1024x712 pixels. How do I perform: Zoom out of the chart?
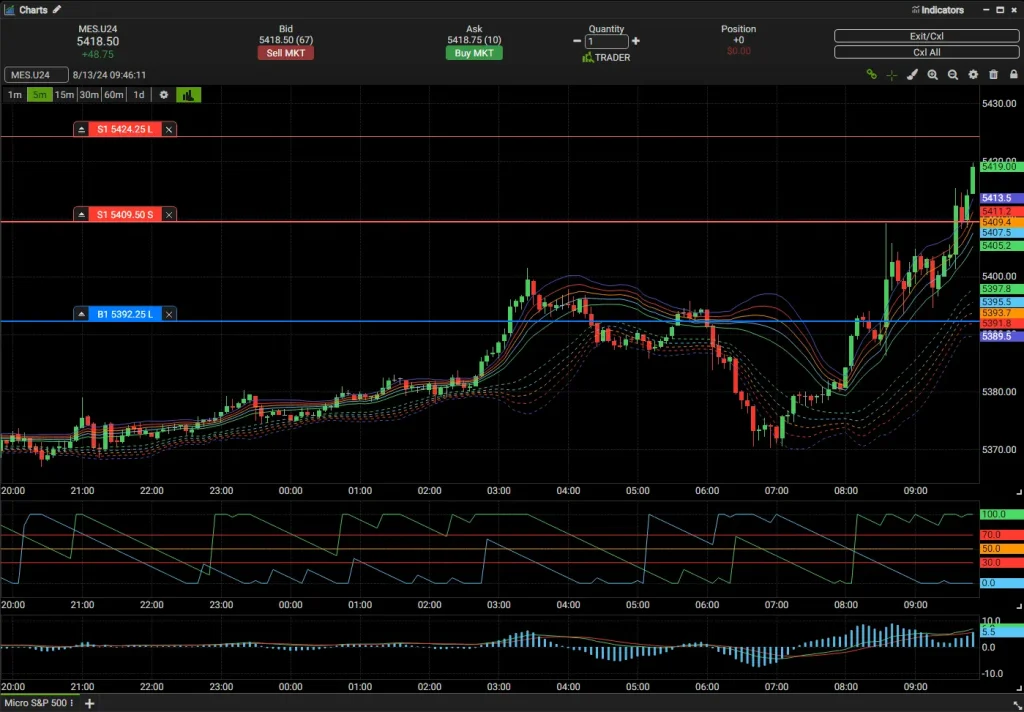953,75
